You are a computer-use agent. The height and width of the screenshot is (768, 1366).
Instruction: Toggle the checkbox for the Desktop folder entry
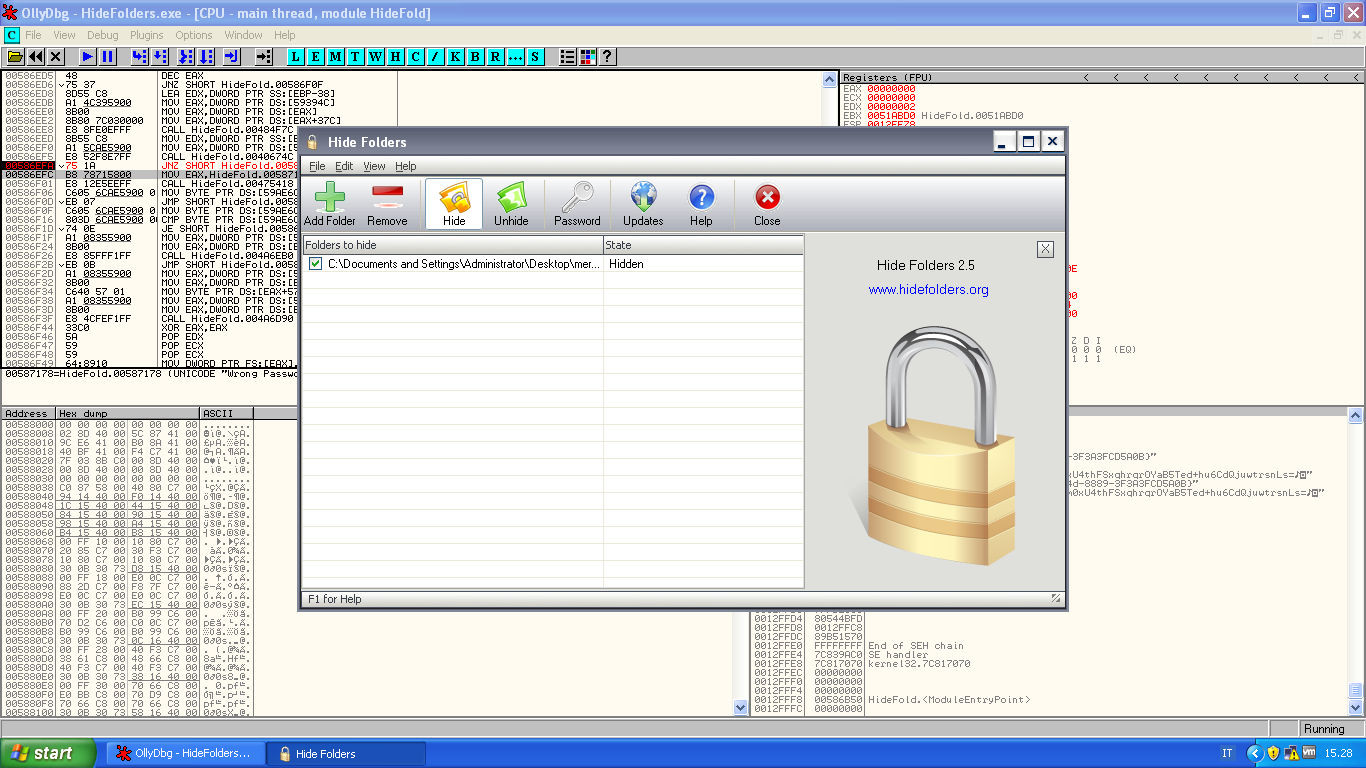(316, 264)
